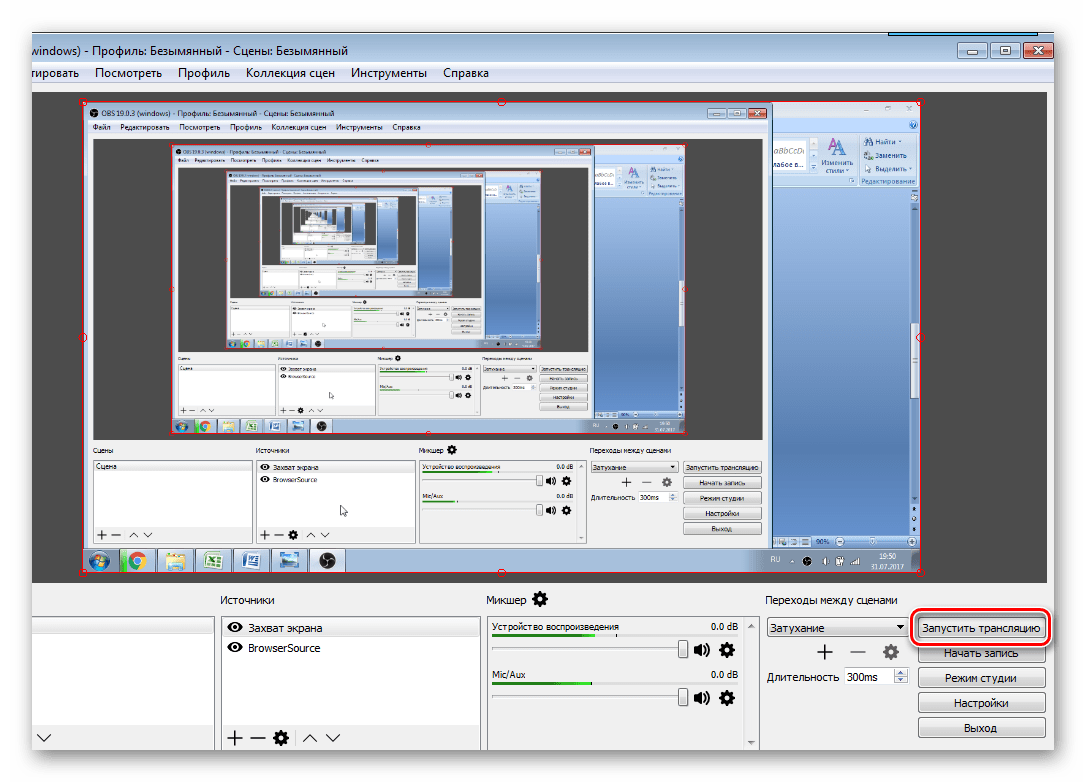Expand the Затухание transition dropdown
The width and height of the screenshot is (1086, 782).
(899, 628)
